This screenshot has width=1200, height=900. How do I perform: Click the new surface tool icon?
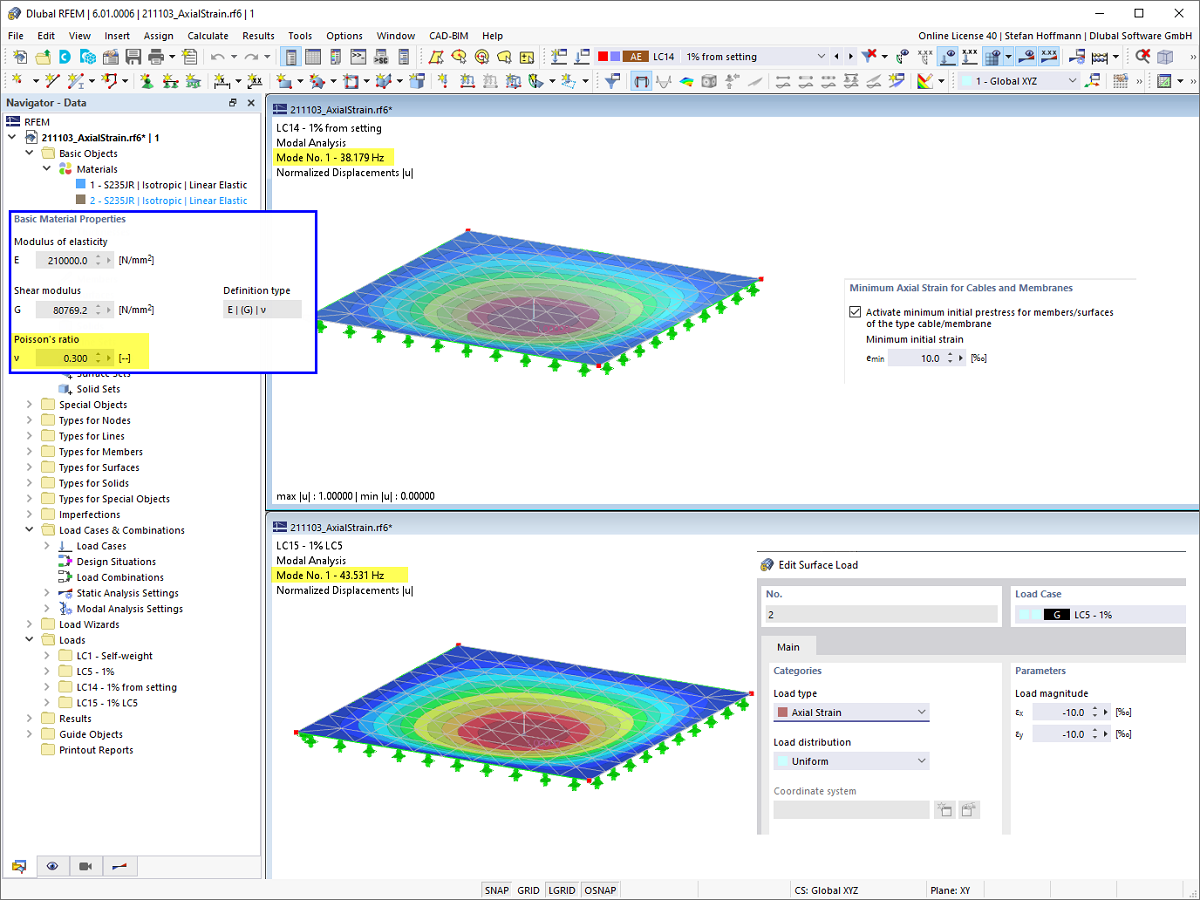coord(285,81)
